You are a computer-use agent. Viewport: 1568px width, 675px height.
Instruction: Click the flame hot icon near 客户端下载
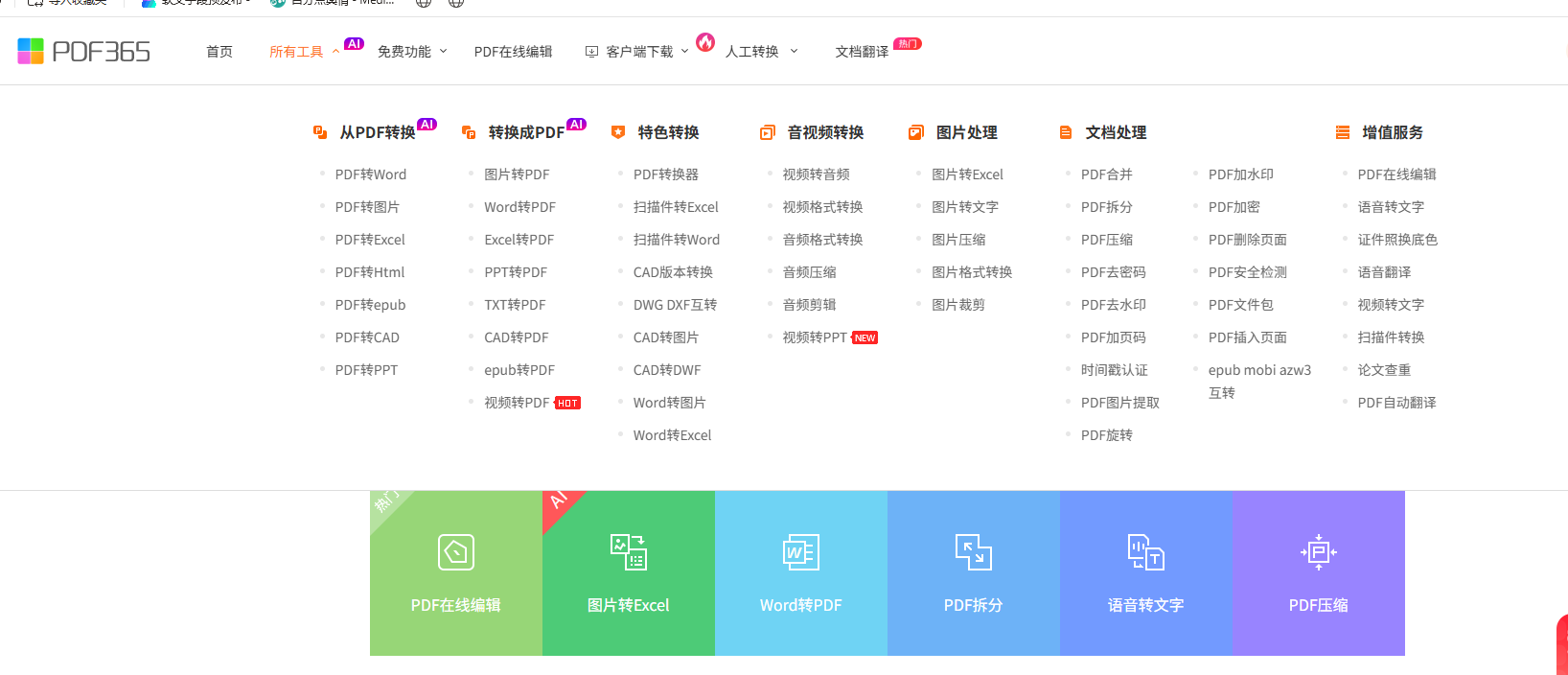[x=705, y=42]
